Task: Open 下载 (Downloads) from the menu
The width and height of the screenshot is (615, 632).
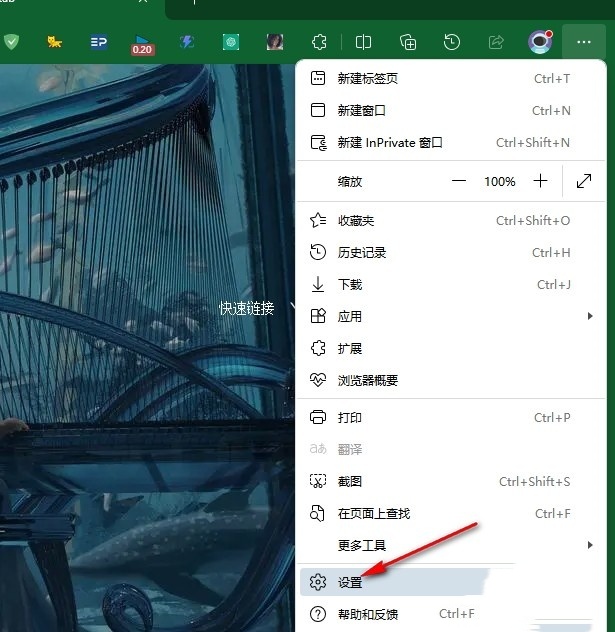Action: [x=440, y=284]
